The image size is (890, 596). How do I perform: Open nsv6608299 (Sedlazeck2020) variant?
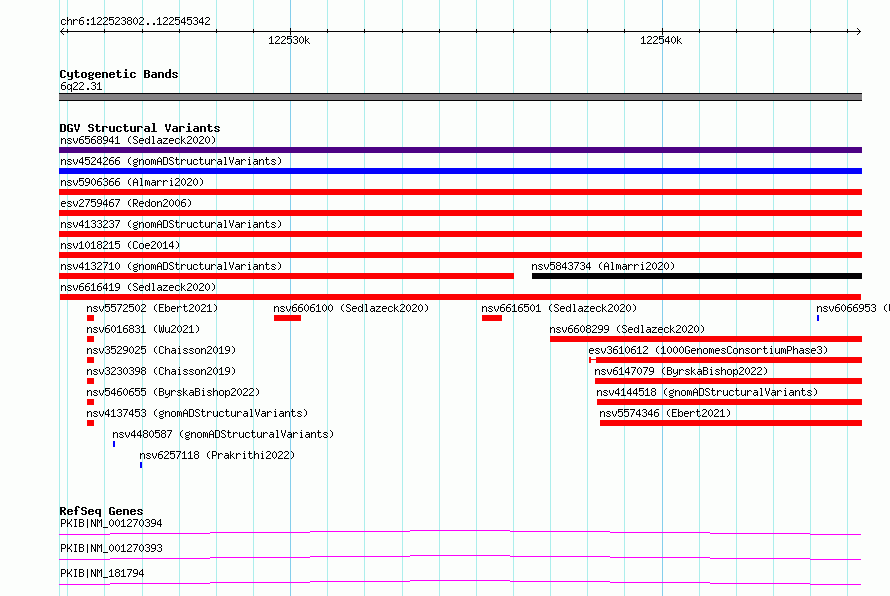click(627, 329)
